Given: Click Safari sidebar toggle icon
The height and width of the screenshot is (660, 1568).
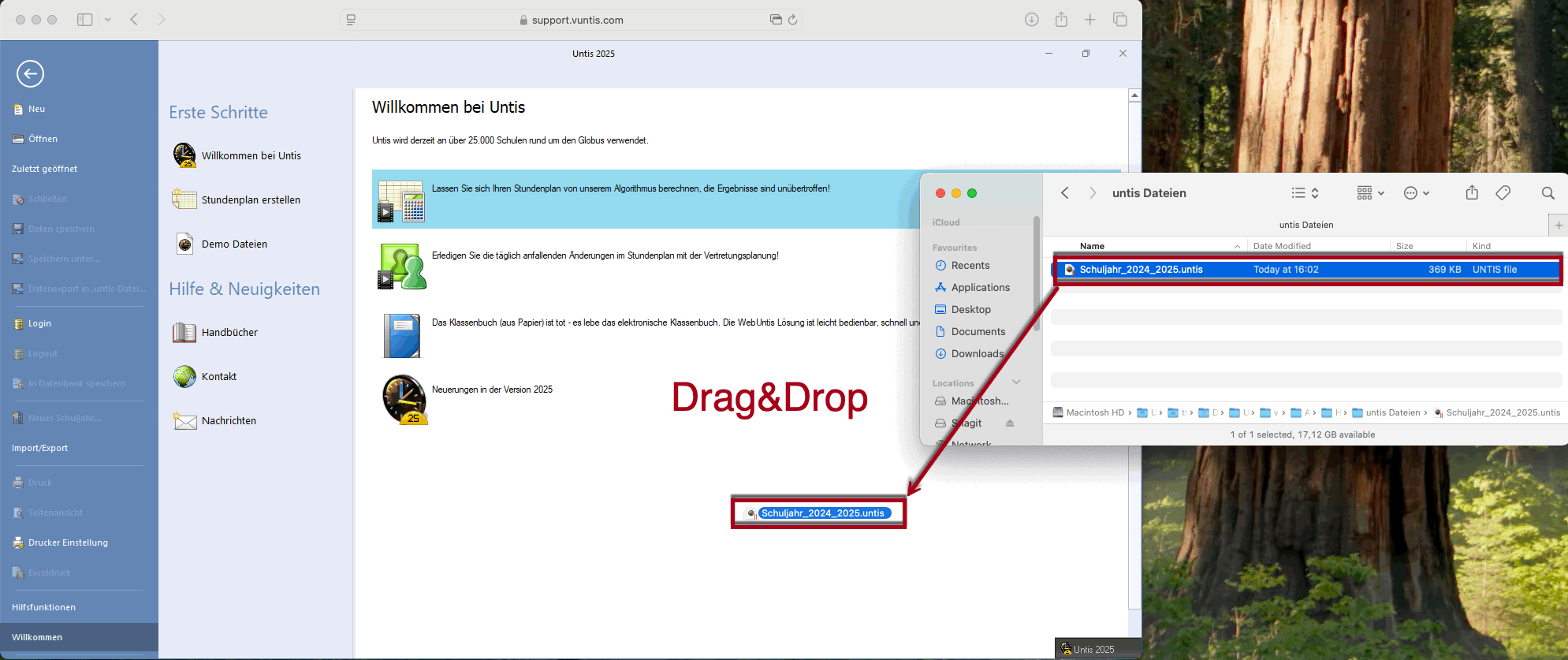Looking at the screenshot, I should point(84,20).
